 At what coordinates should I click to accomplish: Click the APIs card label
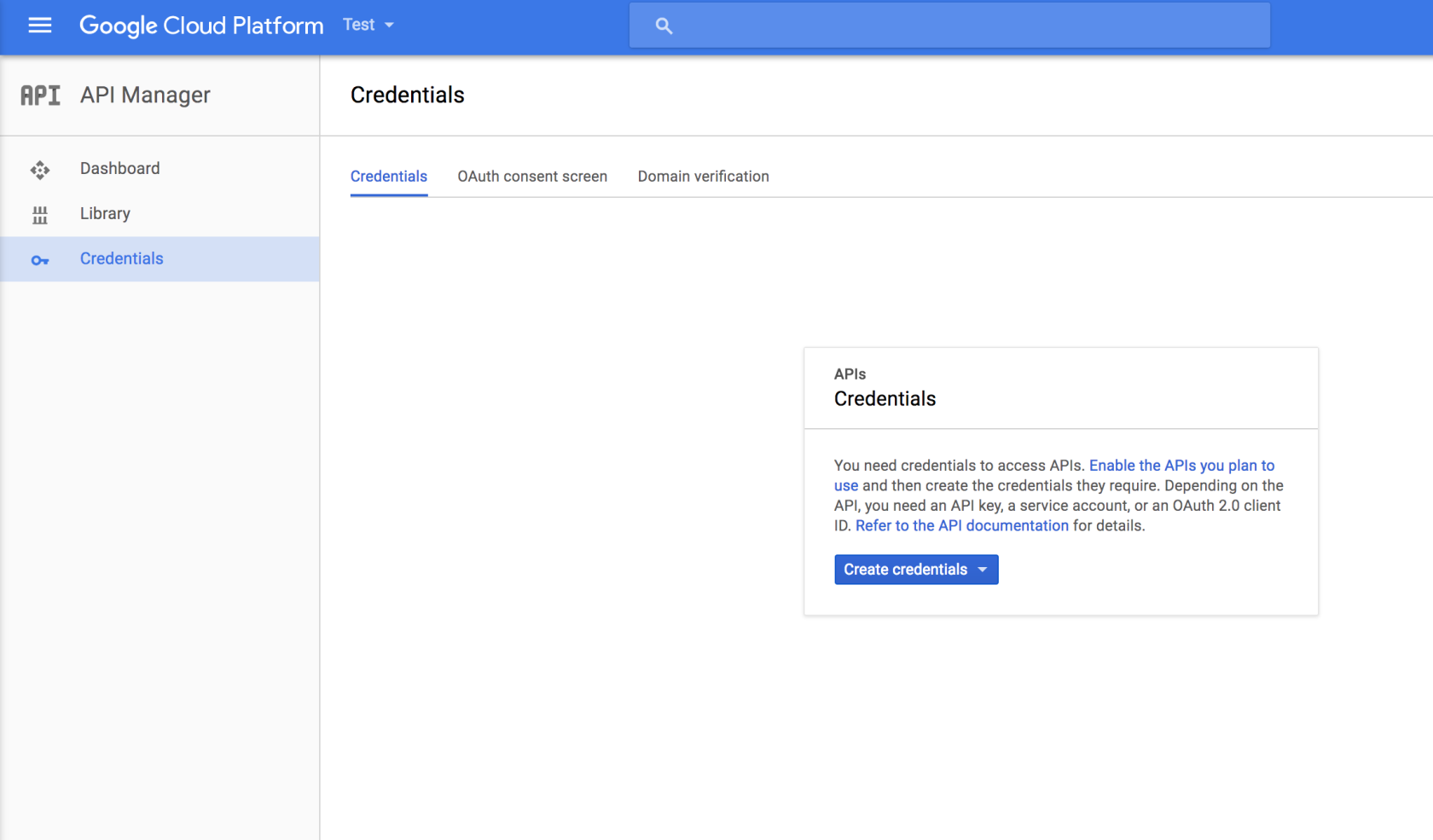click(850, 374)
